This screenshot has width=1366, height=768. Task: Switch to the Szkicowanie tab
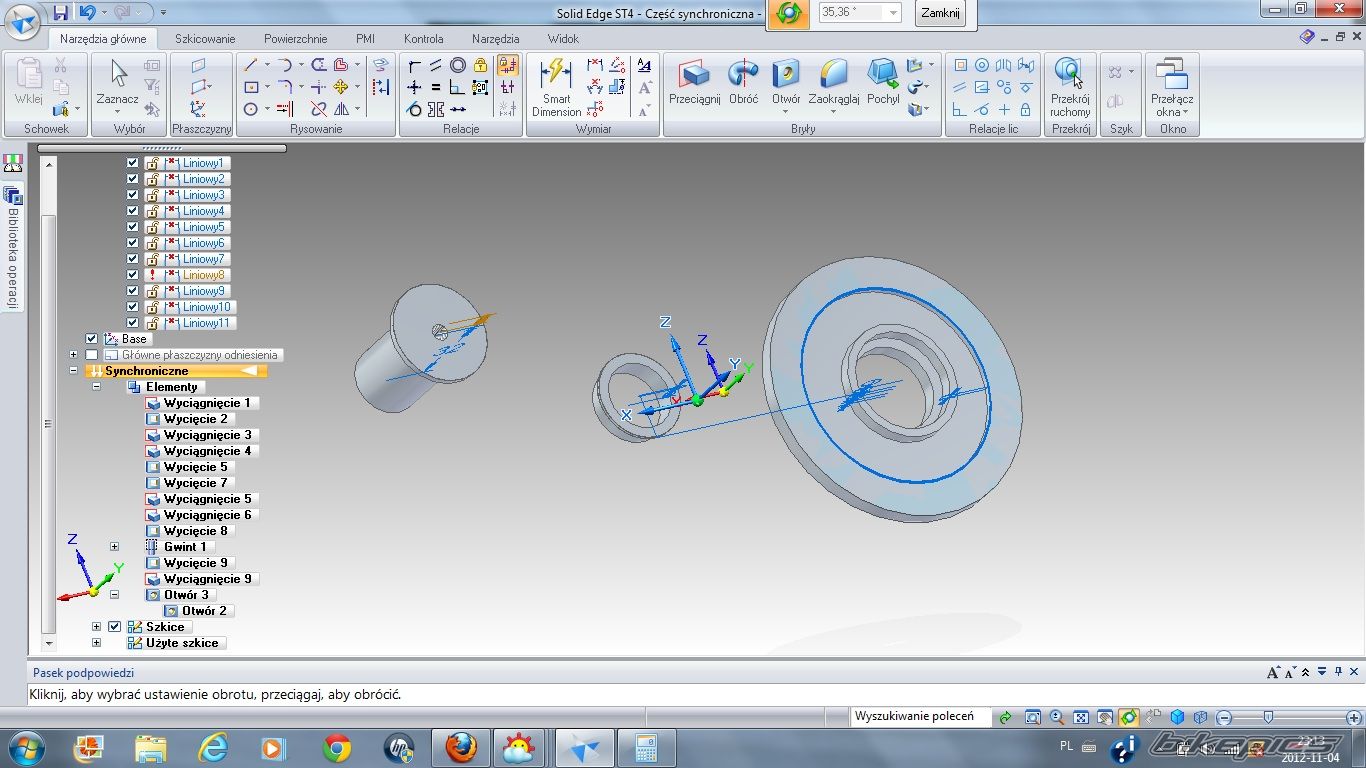pyautogui.click(x=205, y=39)
